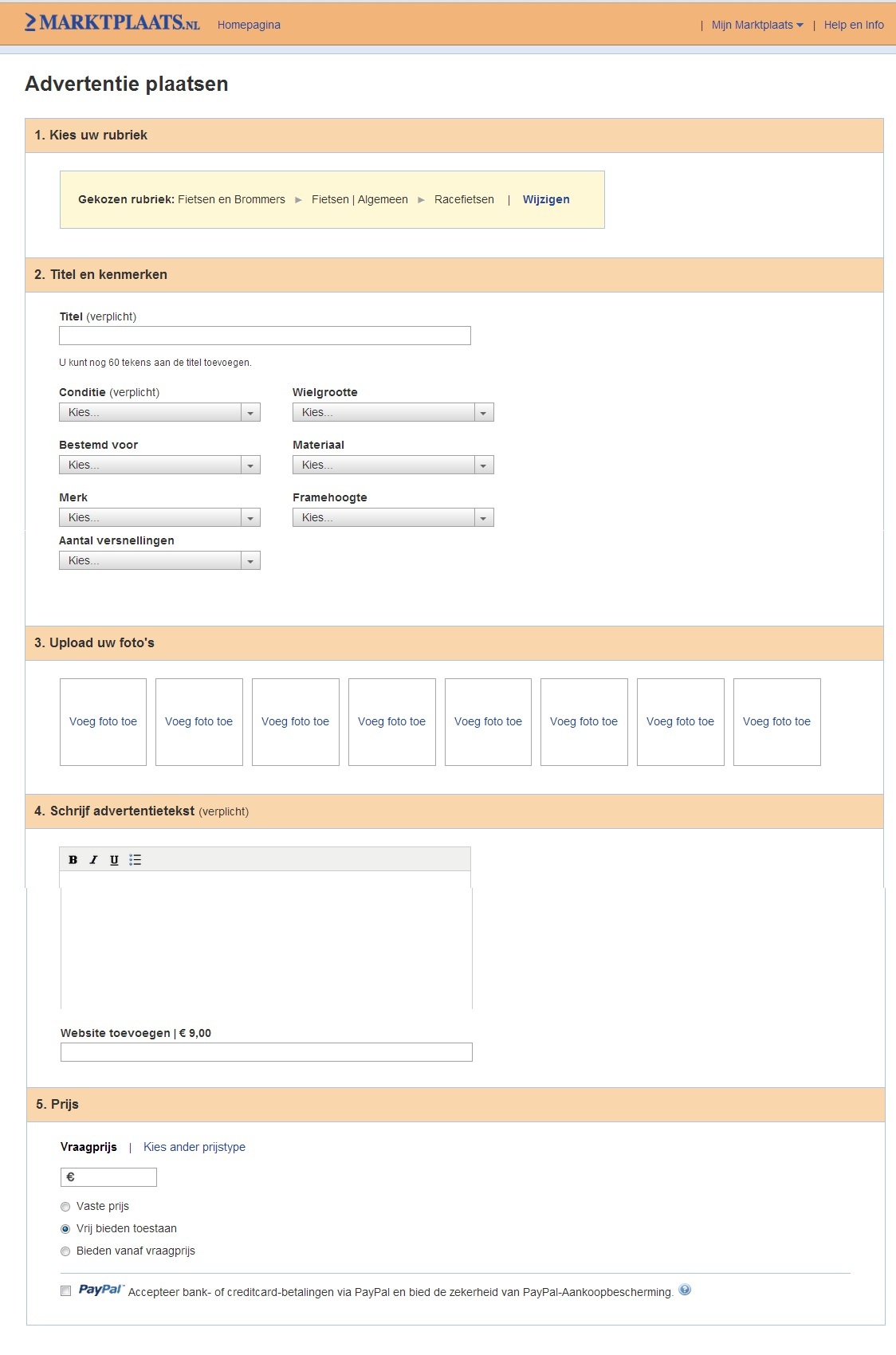The image size is (896, 1355).
Task: Select Bieden vanaf vraagprijs option
Action: tap(65, 1251)
